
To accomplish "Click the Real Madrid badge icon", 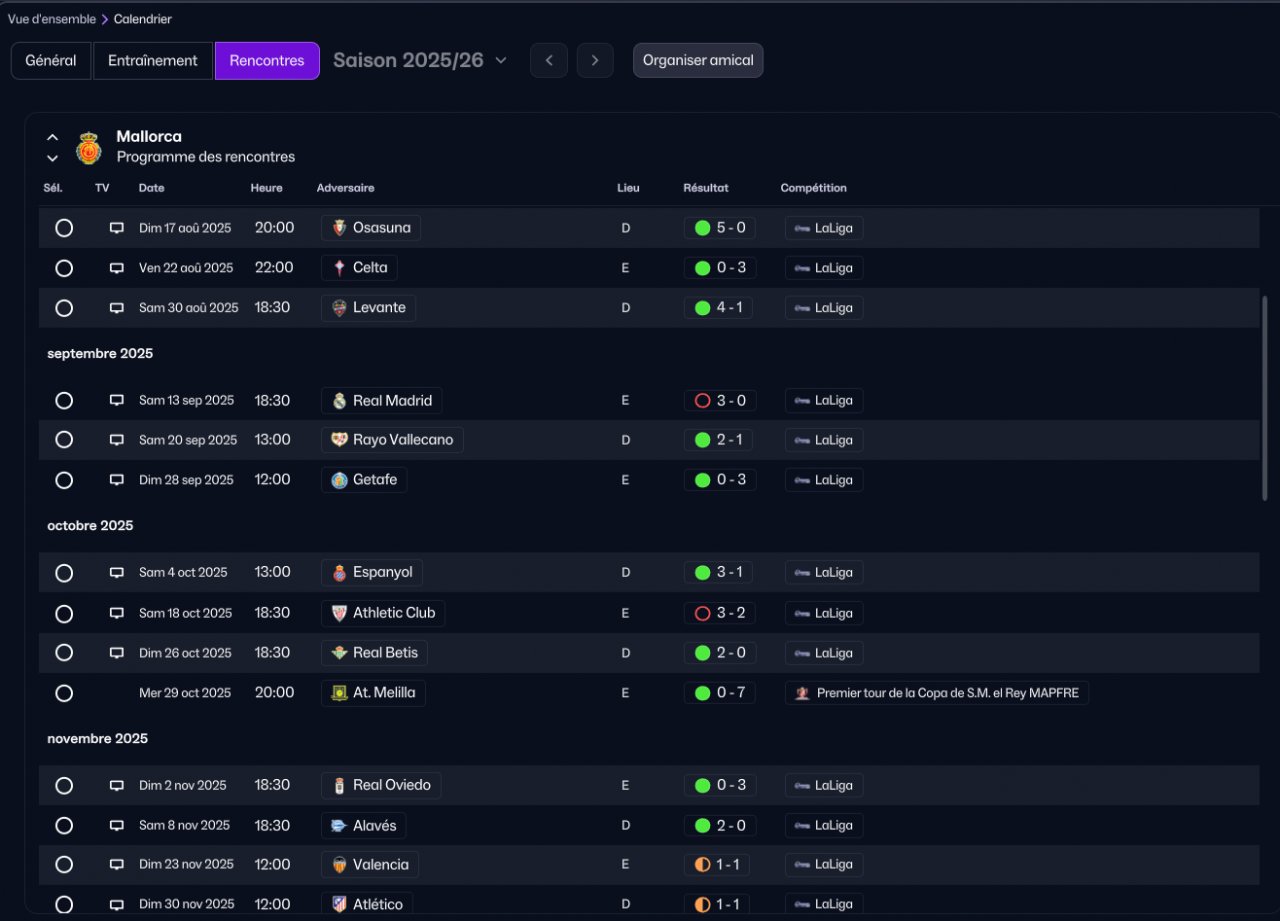I will 340,401.
